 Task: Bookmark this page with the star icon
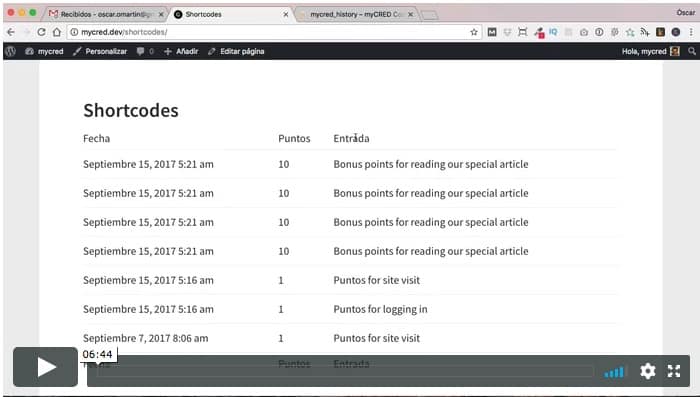(x=474, y=32)
